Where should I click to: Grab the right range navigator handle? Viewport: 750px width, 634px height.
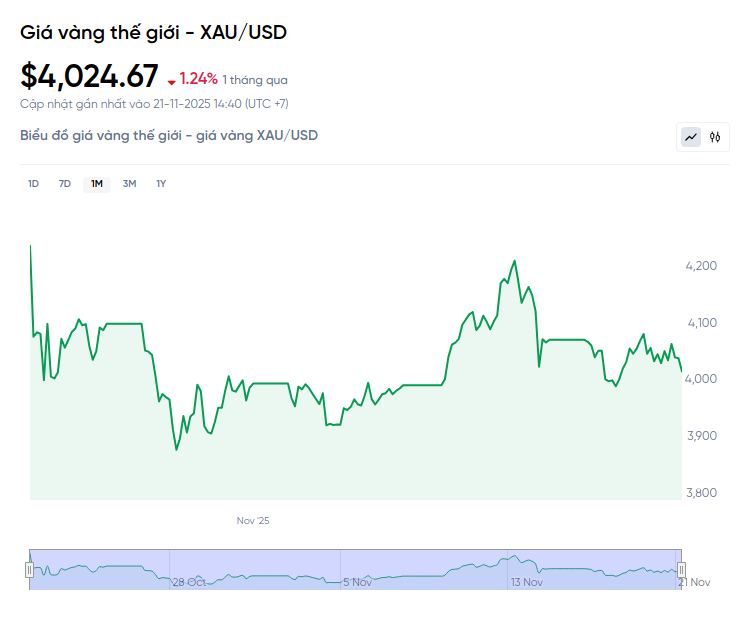[x=682, y=569]
